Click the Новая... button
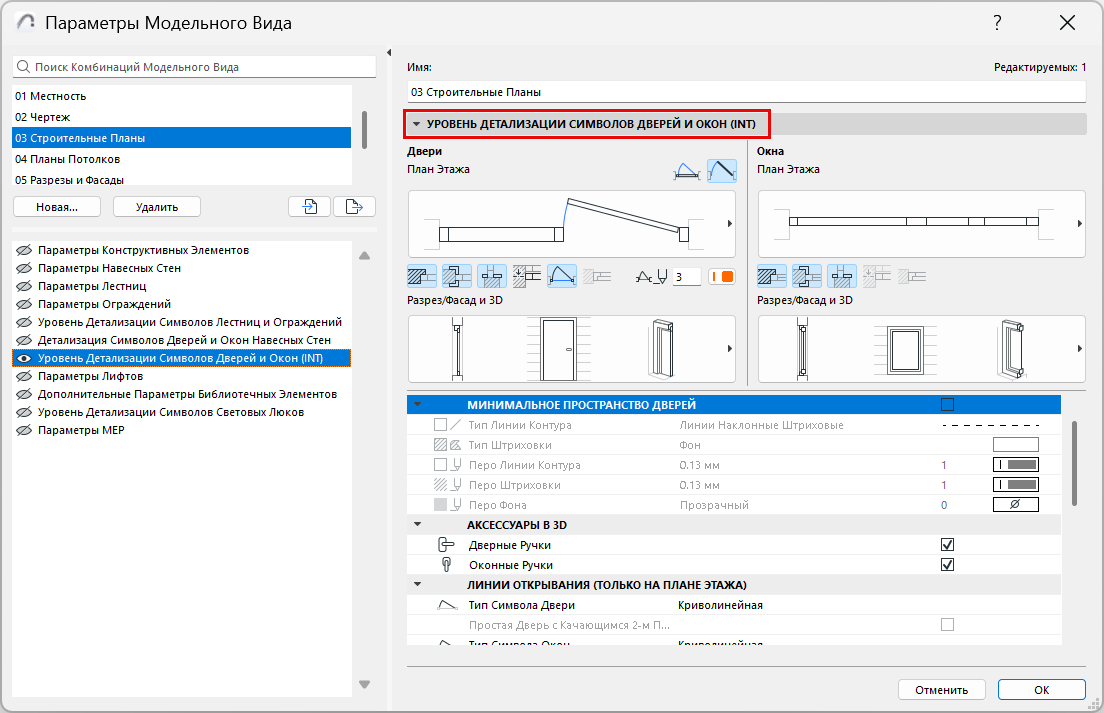1104x713 pixels. coord(57,207)
